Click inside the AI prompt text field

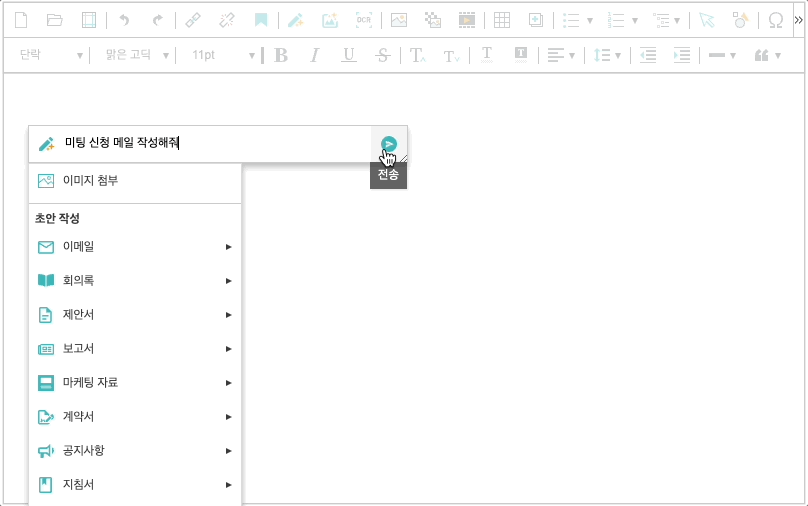(210, 144)
